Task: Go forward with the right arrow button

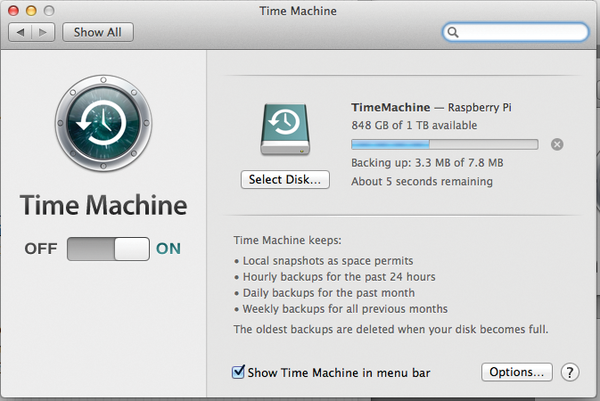Action: tap(43, 32)
